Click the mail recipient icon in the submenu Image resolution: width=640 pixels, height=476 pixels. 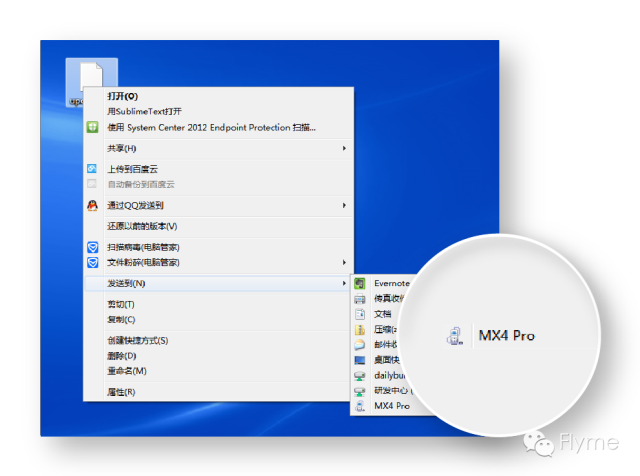360,345
